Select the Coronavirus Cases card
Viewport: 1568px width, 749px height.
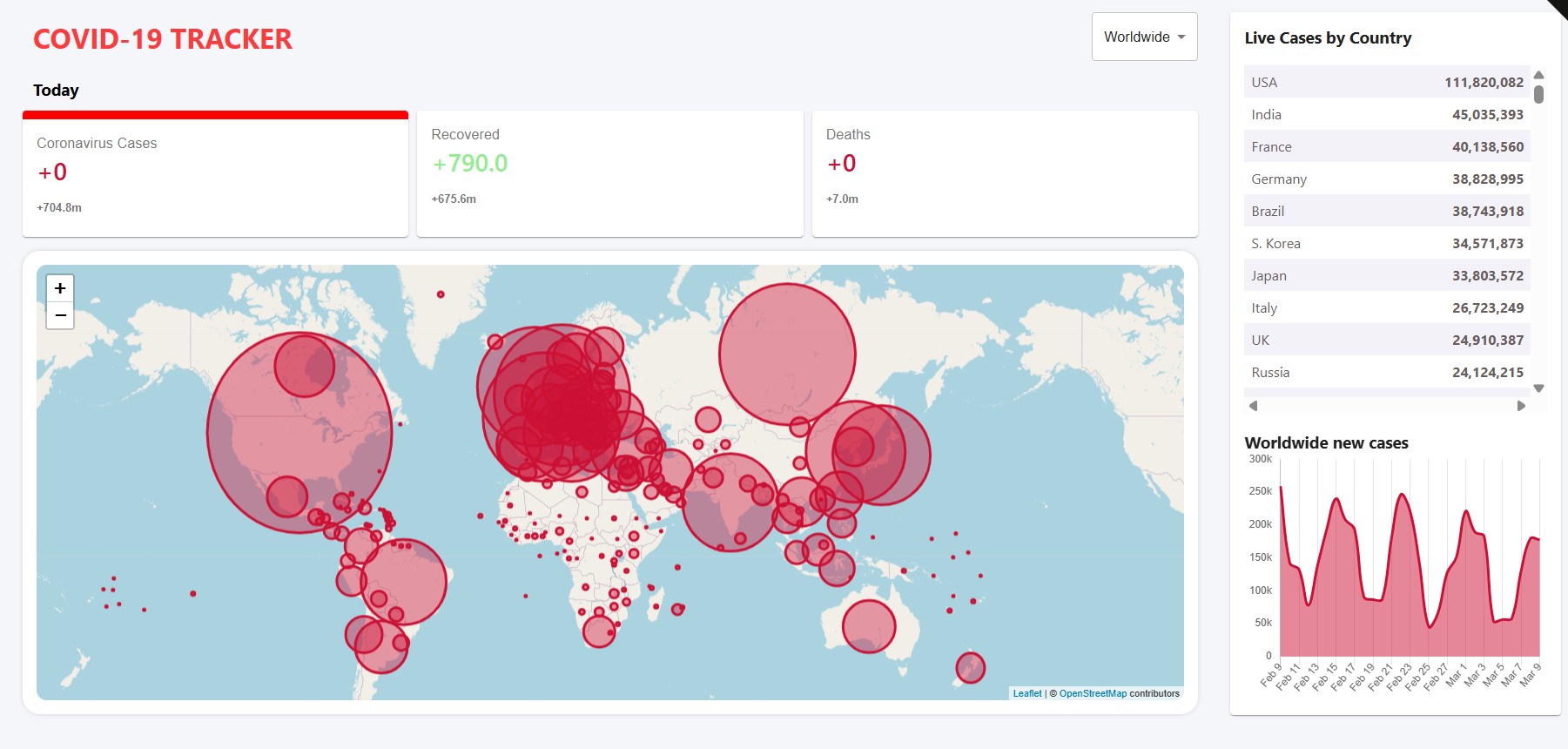click(215, 174)
